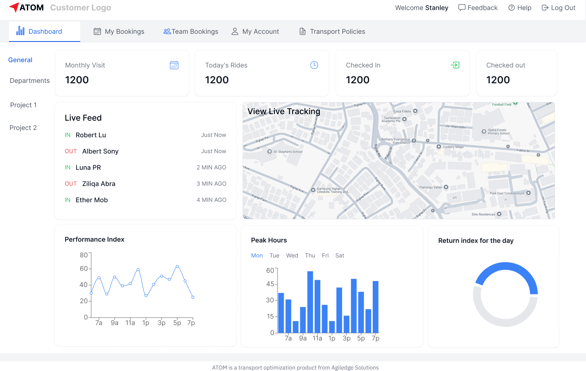
Task: Select Tue in the Peak Hours day selector
Action: pyautogui.click(x=274, y=256)
